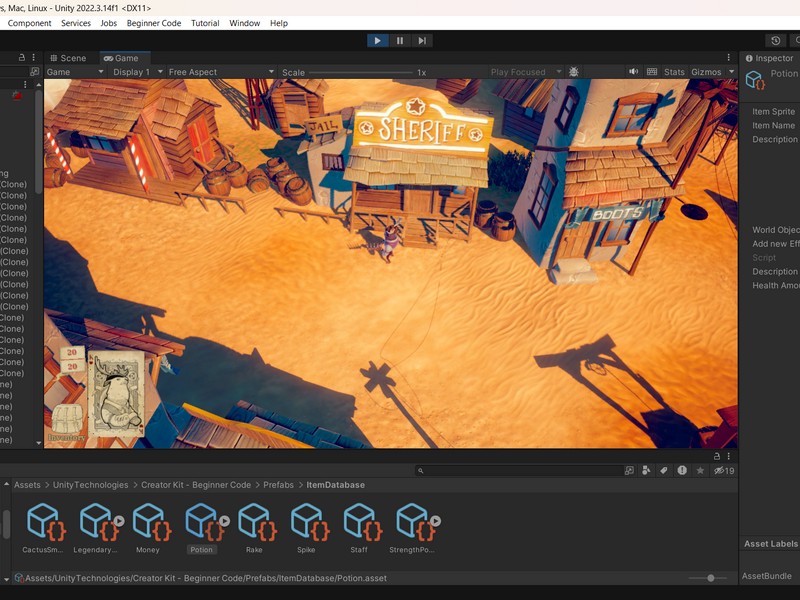
Task: Advance one frame with the Step button
Action: [x=422, y=41]
